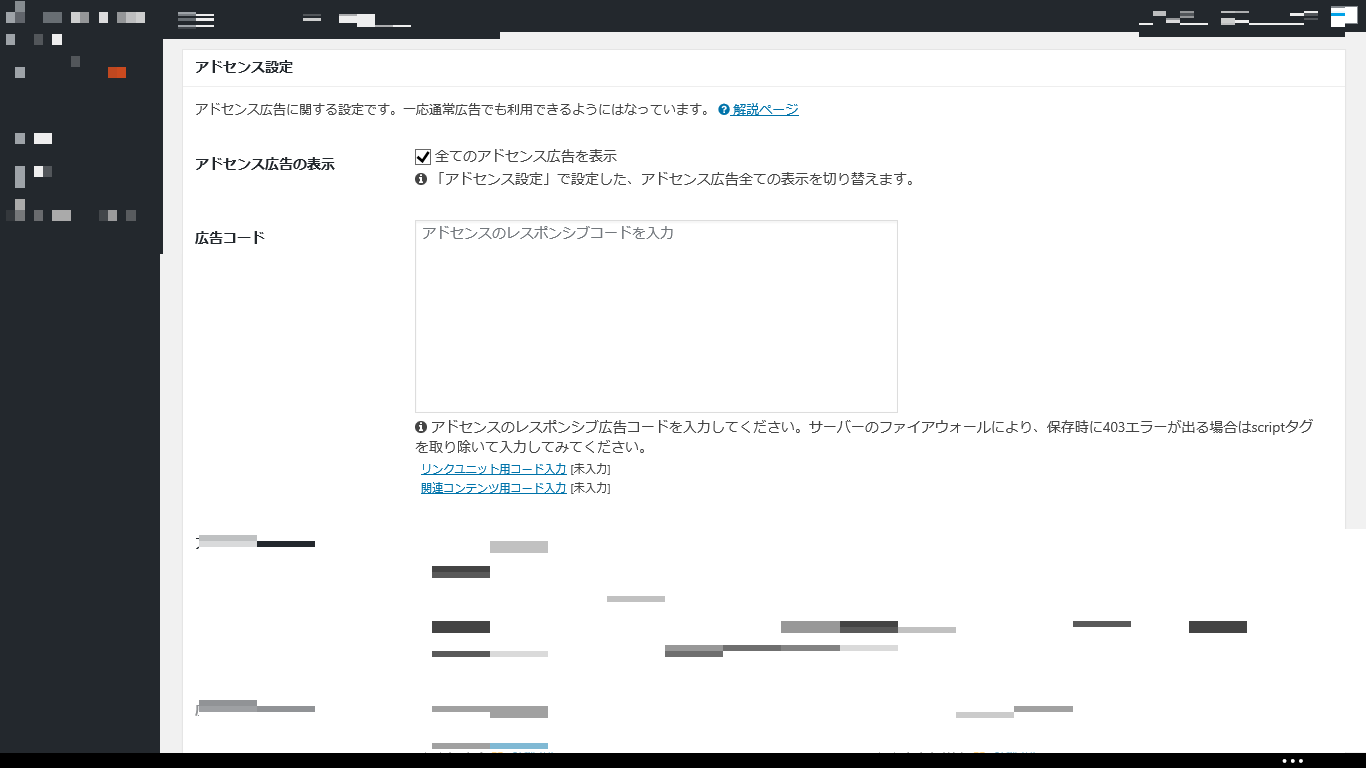The width and height of the screenshot is (1366, 768).
Task: Click the user avatar at top-right corner
Action: point(1343,15)
